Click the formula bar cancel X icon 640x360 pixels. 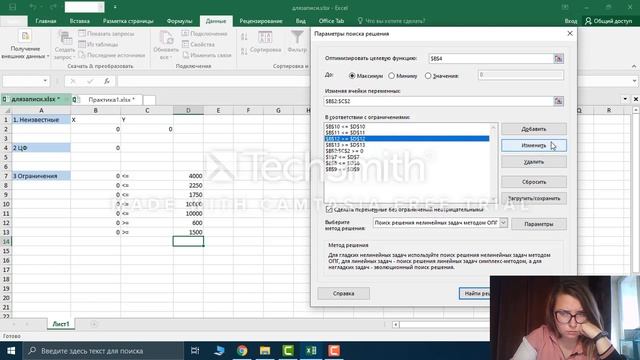pyautogui.click(x=73, y=81)
